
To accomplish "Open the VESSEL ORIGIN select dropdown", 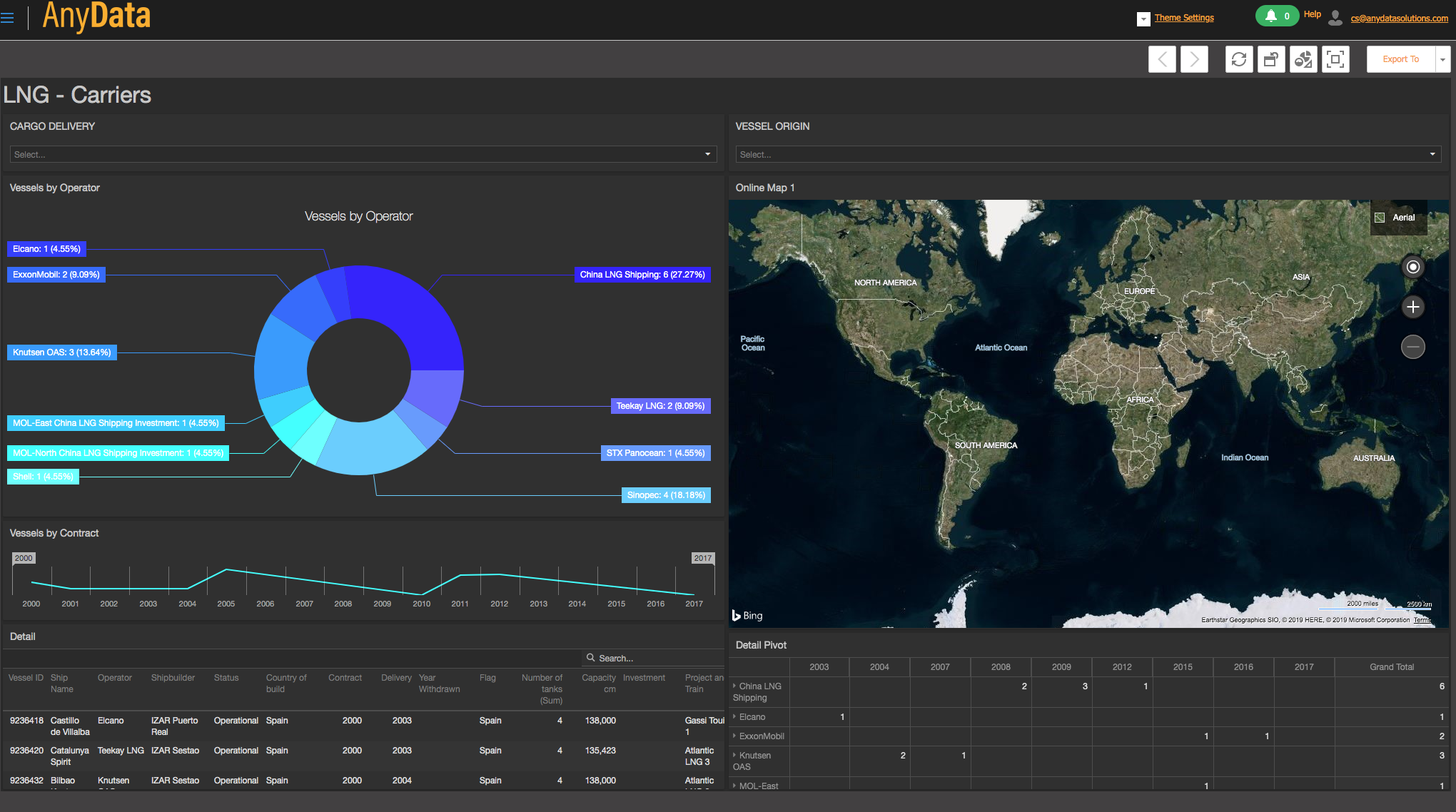I will coord(1088,154).
